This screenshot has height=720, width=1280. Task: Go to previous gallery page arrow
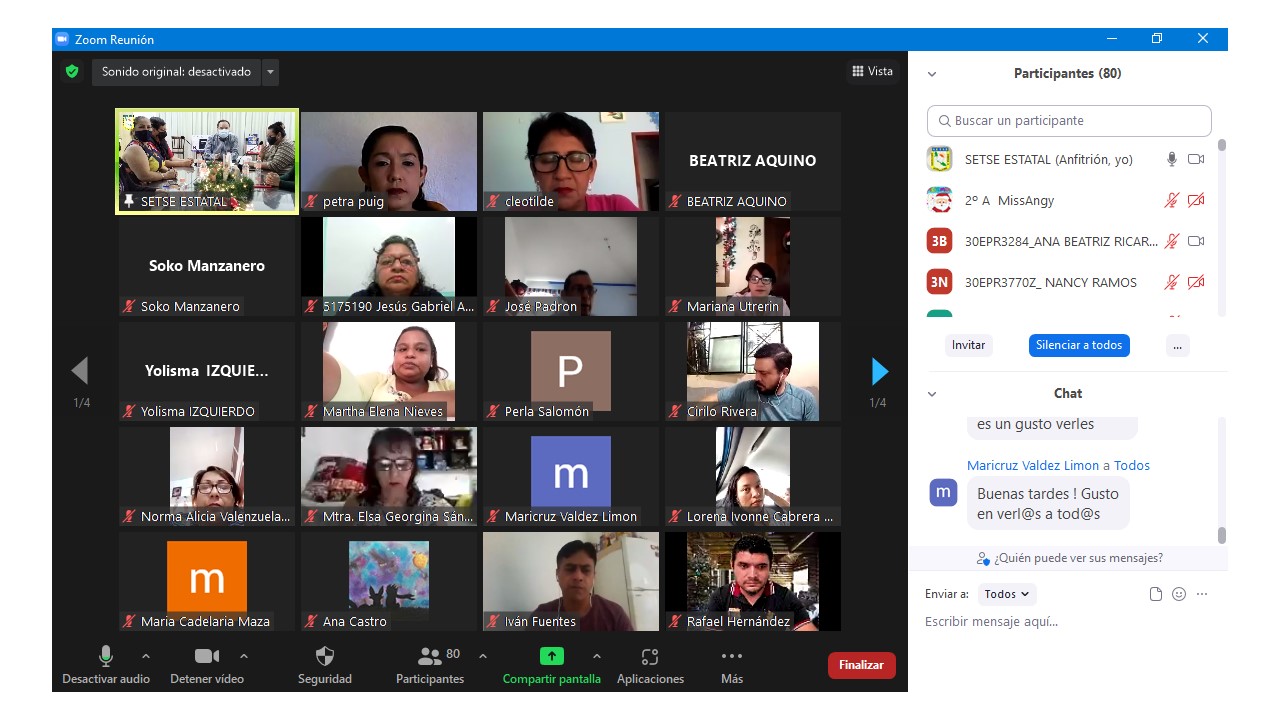click(80, 371)
